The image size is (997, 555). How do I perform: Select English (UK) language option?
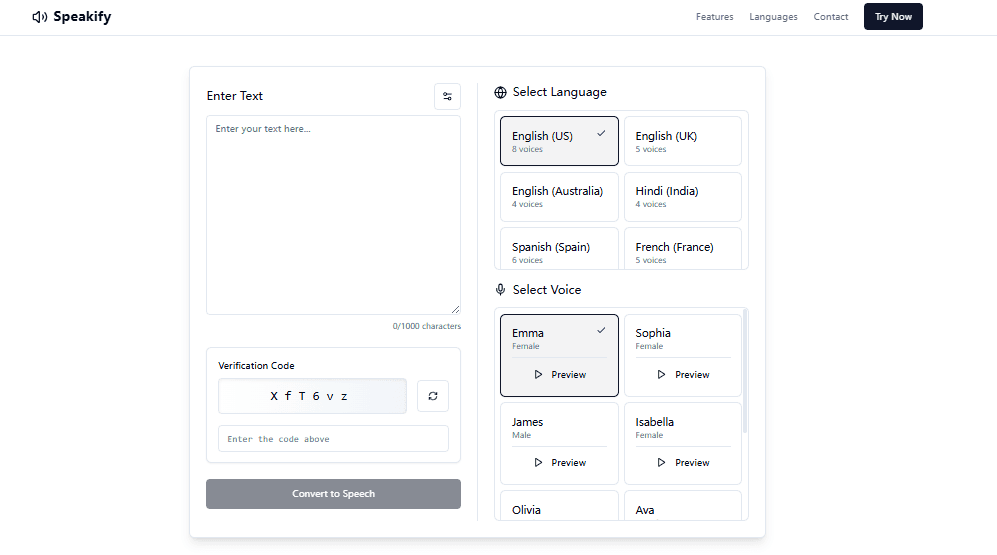click(x=682, y=141)
